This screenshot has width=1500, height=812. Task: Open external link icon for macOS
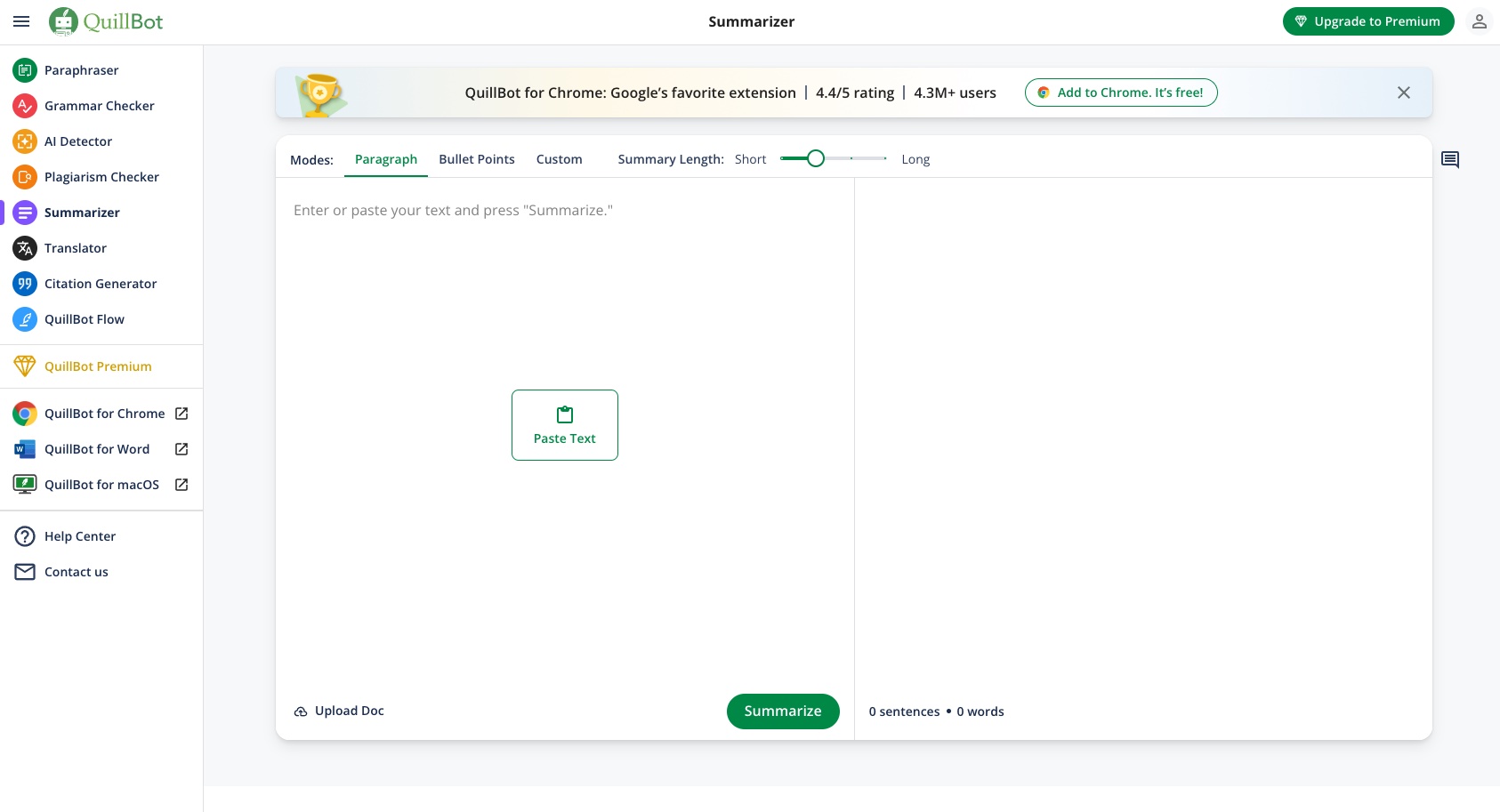pyautogui.click(x=181, y=485)
